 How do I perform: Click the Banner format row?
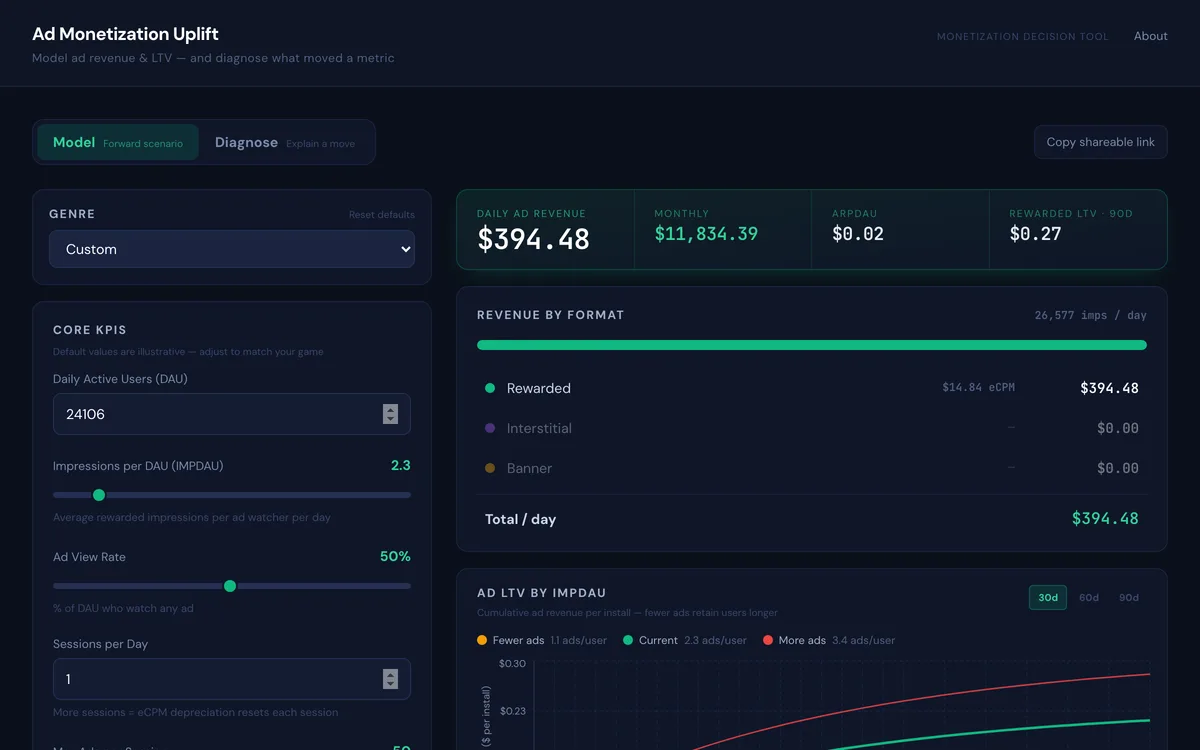812,468
